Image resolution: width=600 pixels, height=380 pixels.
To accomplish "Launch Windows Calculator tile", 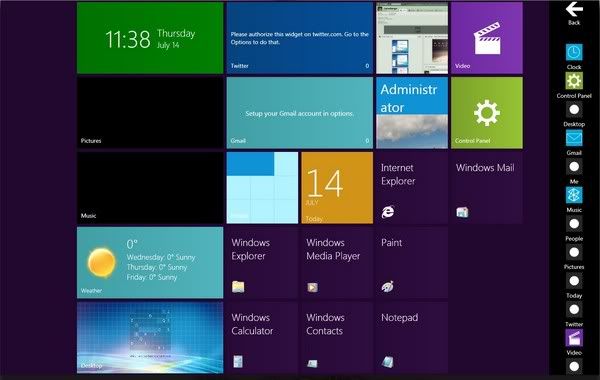I will tap(262, 338).
